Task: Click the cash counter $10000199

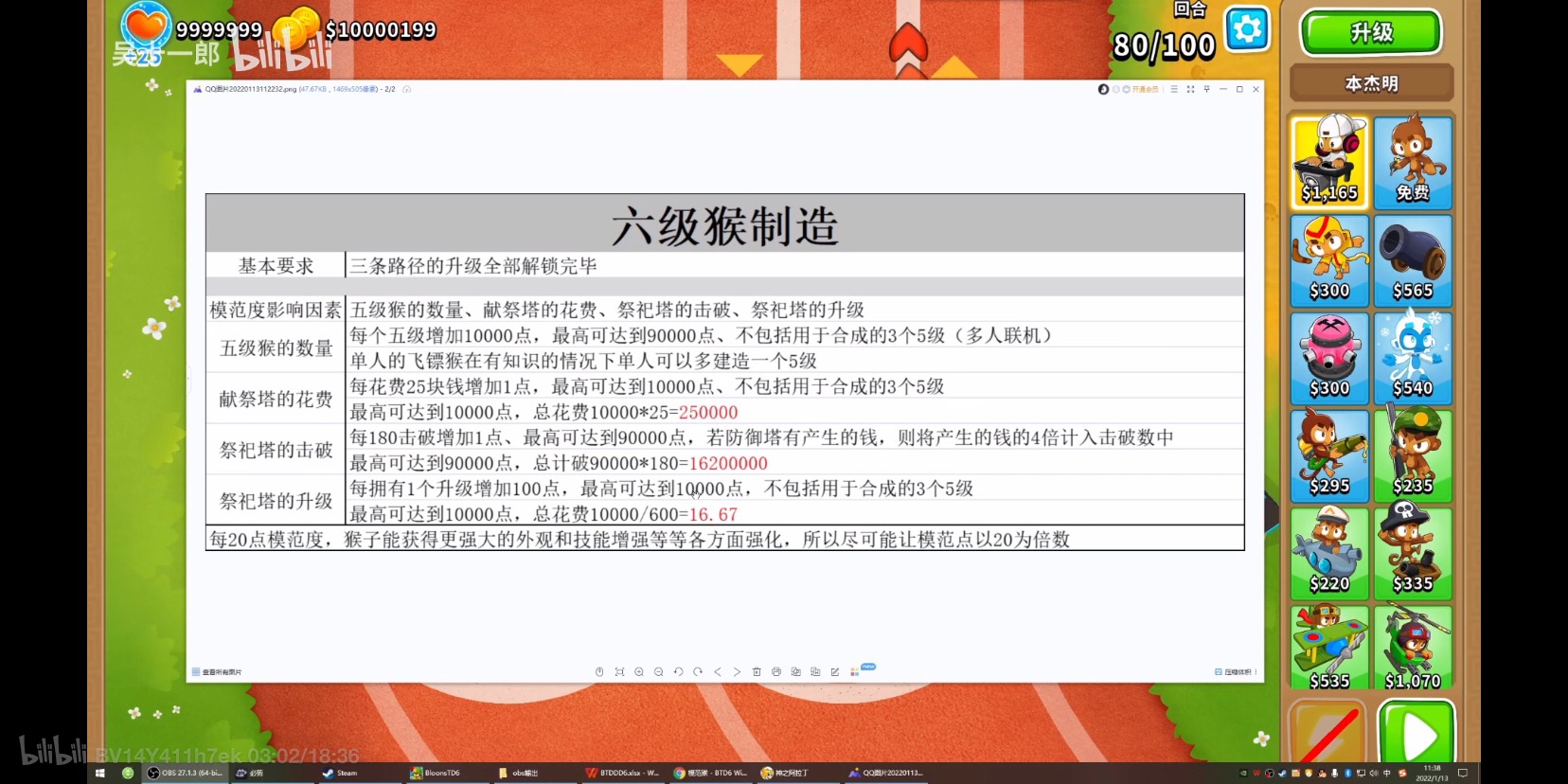Action: pos(380,30)
